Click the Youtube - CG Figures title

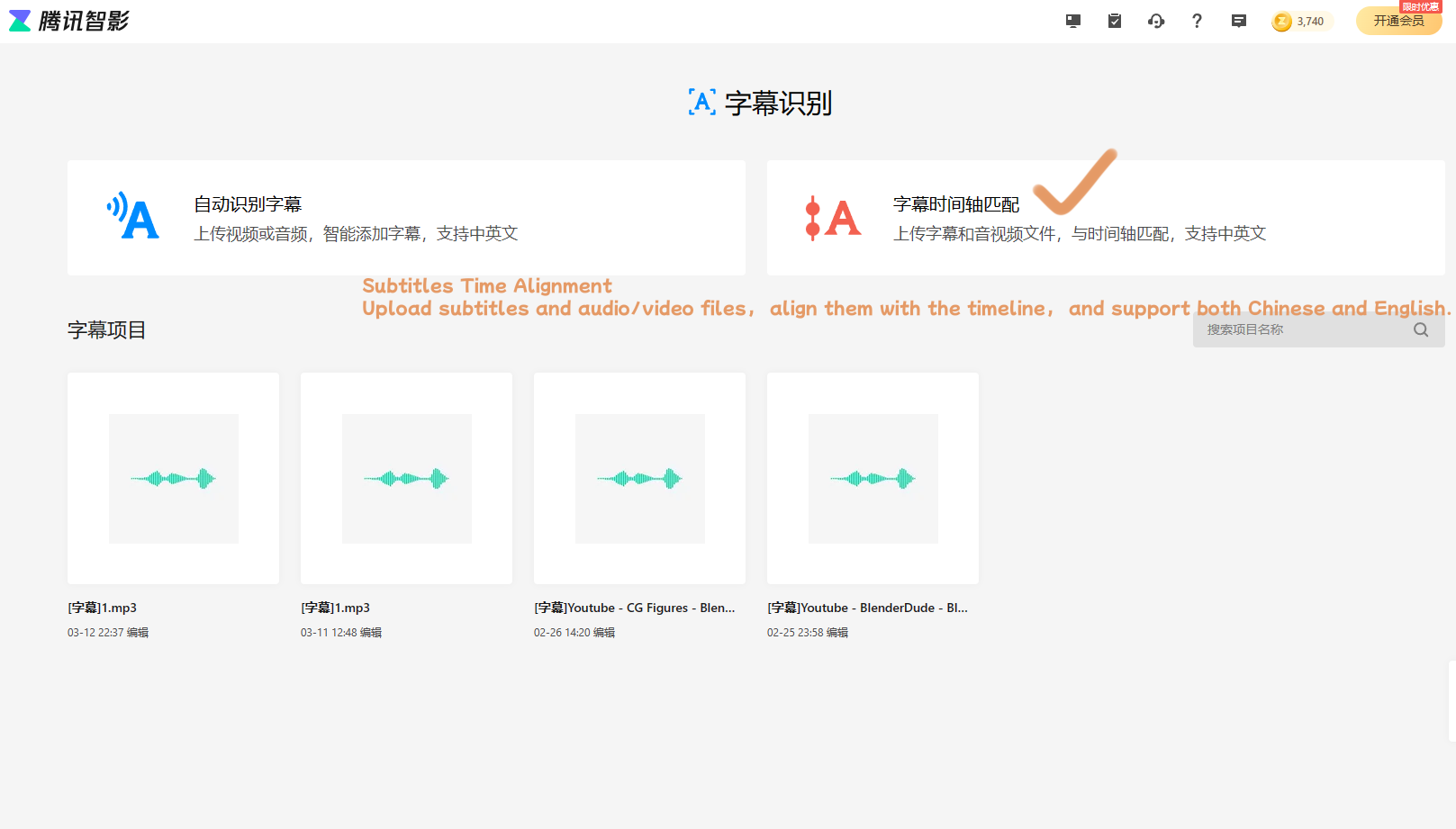(635, 608)
